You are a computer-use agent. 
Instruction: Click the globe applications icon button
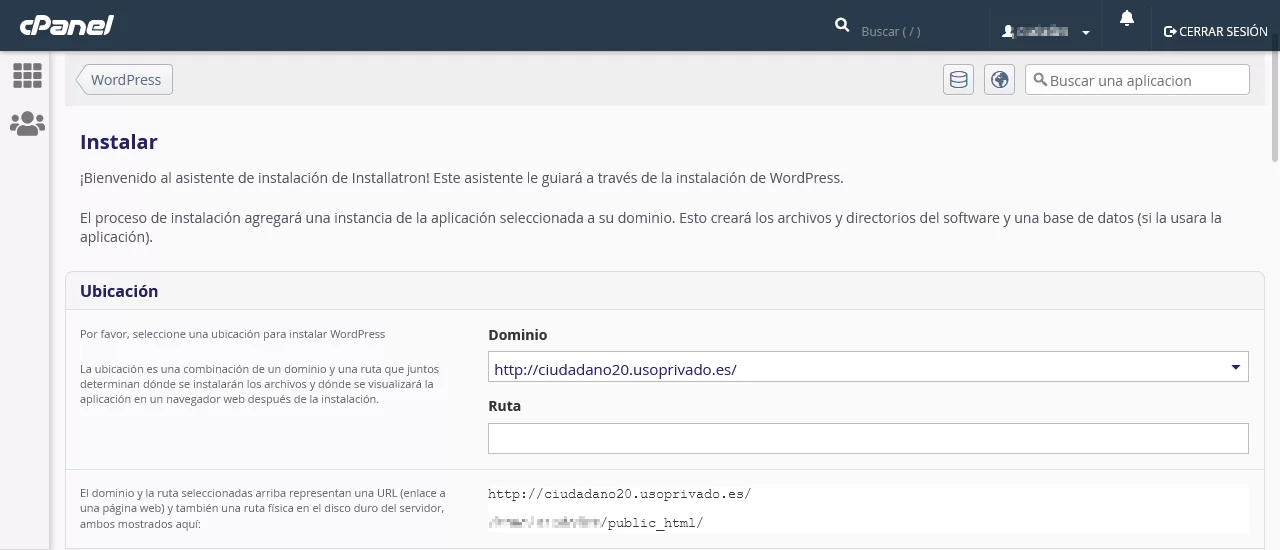[999, 80]
